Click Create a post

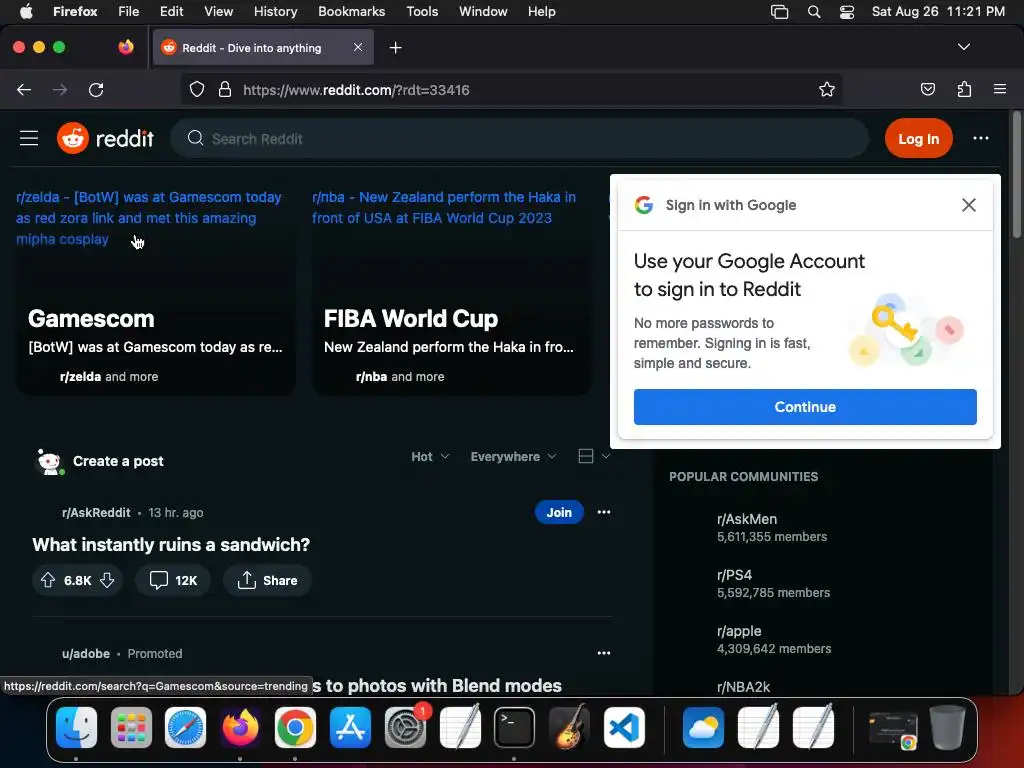click(x=118, y=461)
